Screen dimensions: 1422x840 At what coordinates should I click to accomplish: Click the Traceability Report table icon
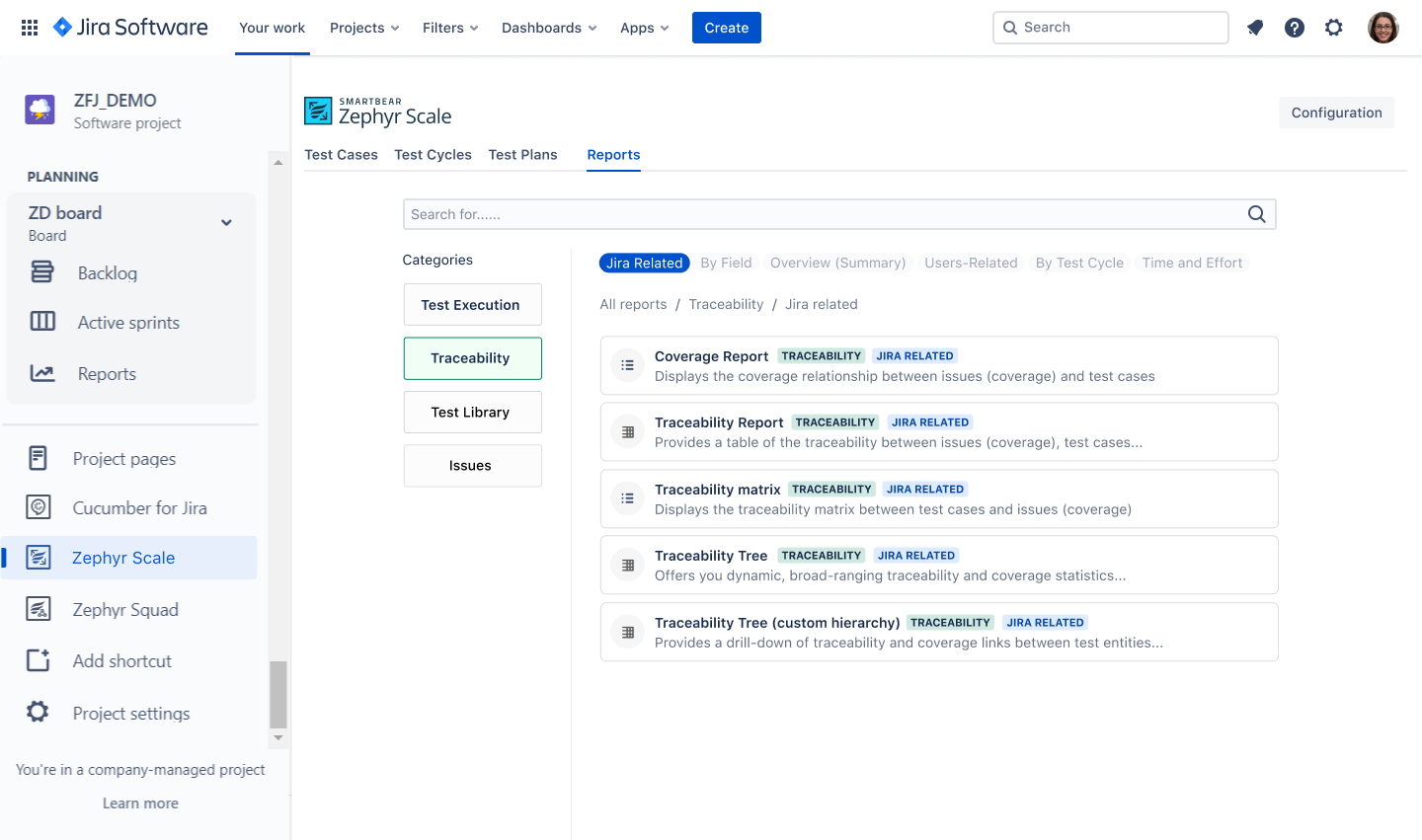pyautogui.click(x=627, y=431)
